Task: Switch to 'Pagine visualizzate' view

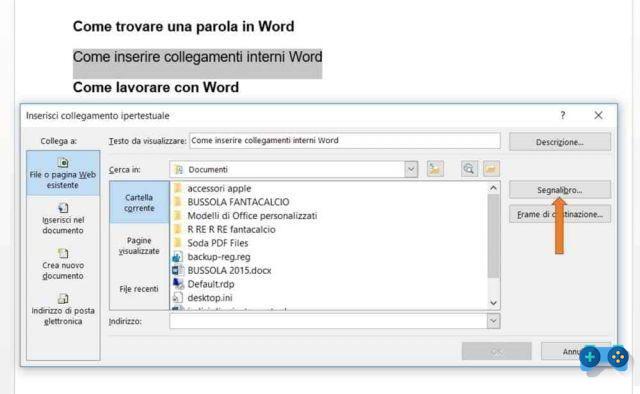Action: tap(139, 246)
